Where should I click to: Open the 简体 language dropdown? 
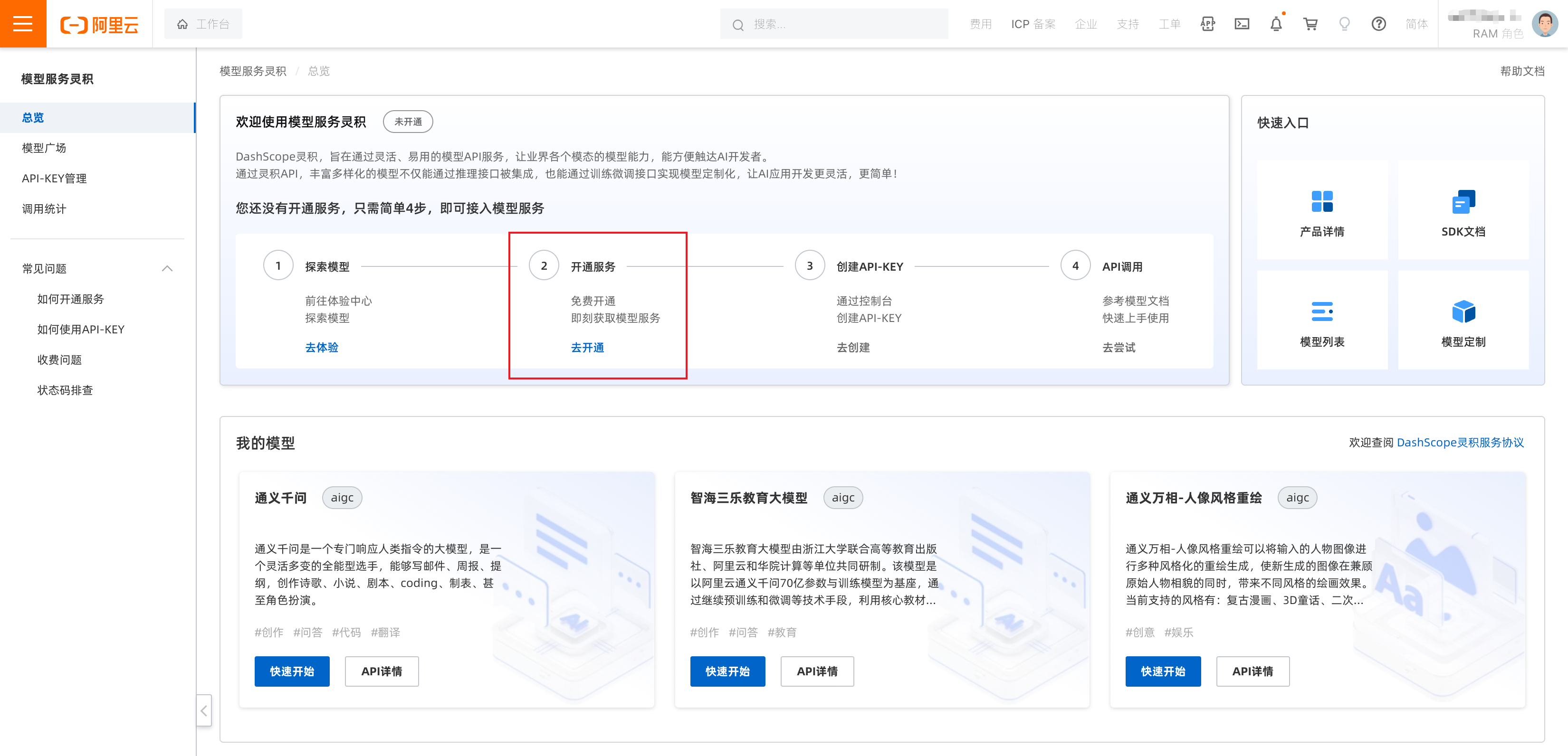pos(1416,24)
